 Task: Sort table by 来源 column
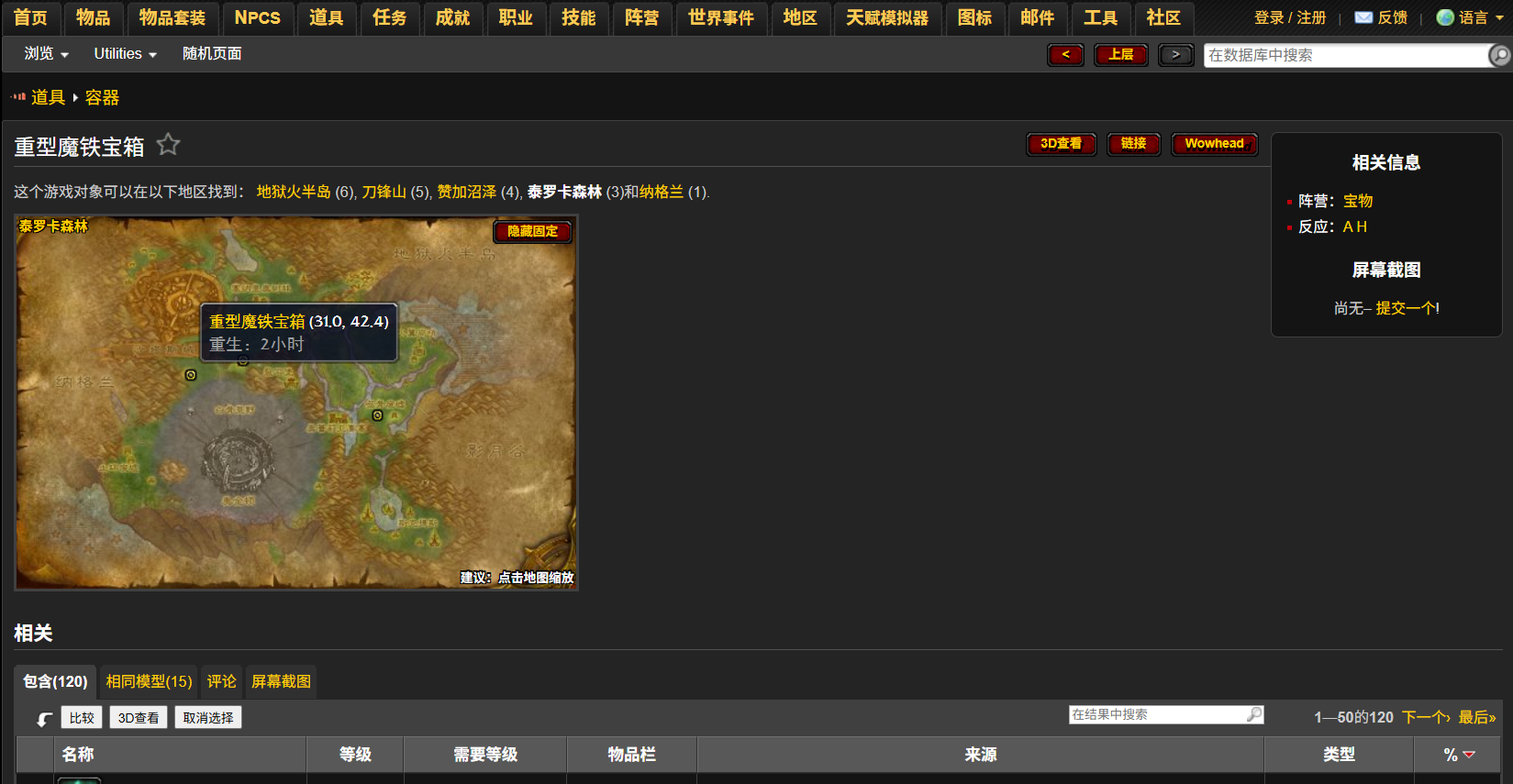981,755
